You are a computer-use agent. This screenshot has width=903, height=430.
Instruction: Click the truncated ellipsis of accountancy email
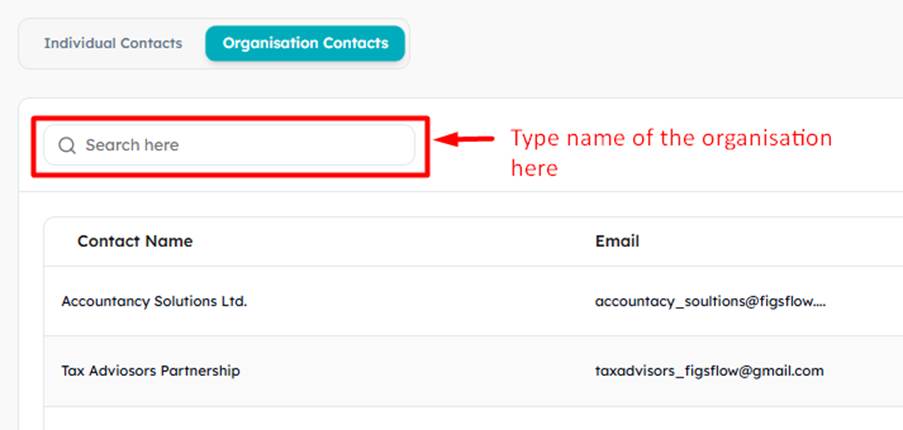[x=820, y=304]
